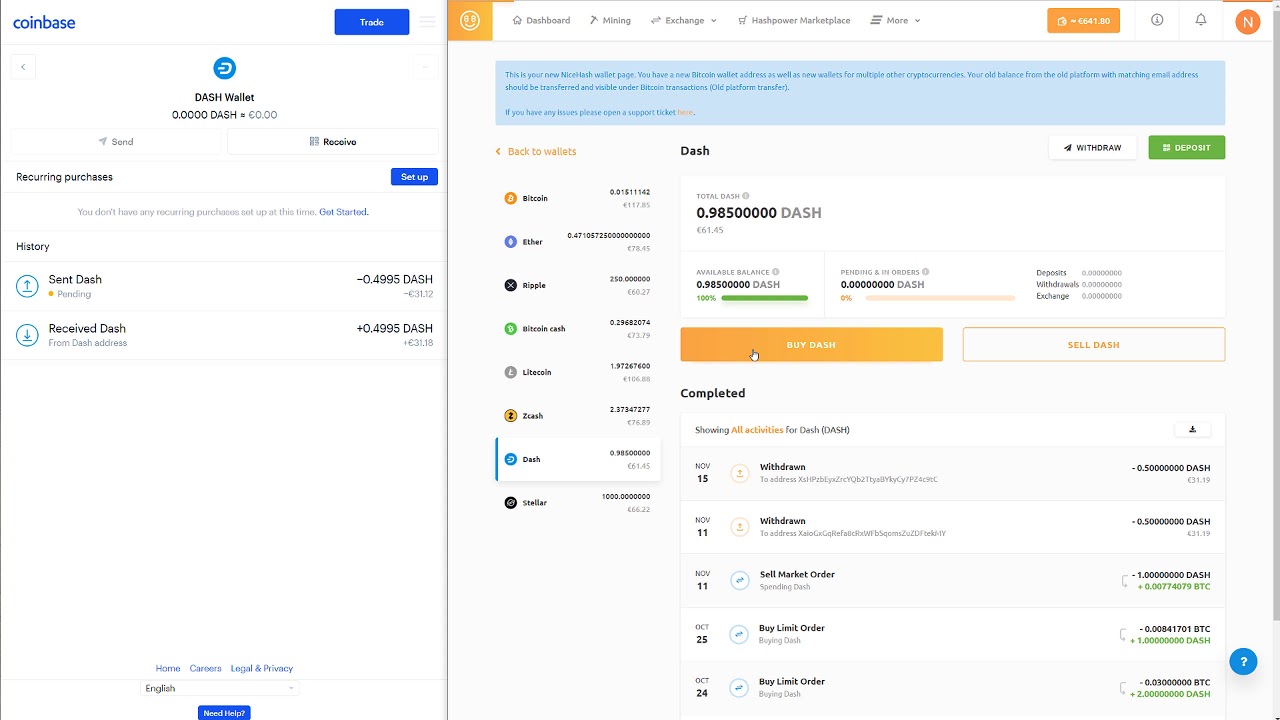Click the Zcash coin icon
Screen dimensions: 1280x720
coord(510,416)
